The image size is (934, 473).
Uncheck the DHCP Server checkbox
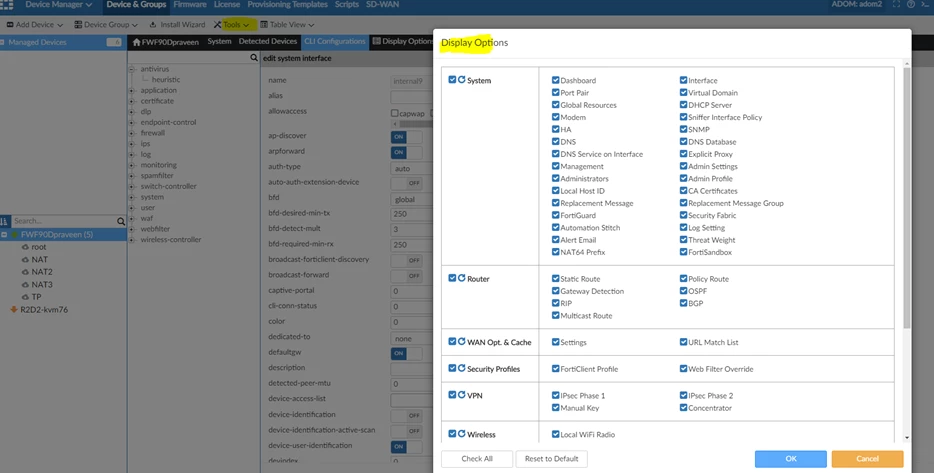click(683, 104)
